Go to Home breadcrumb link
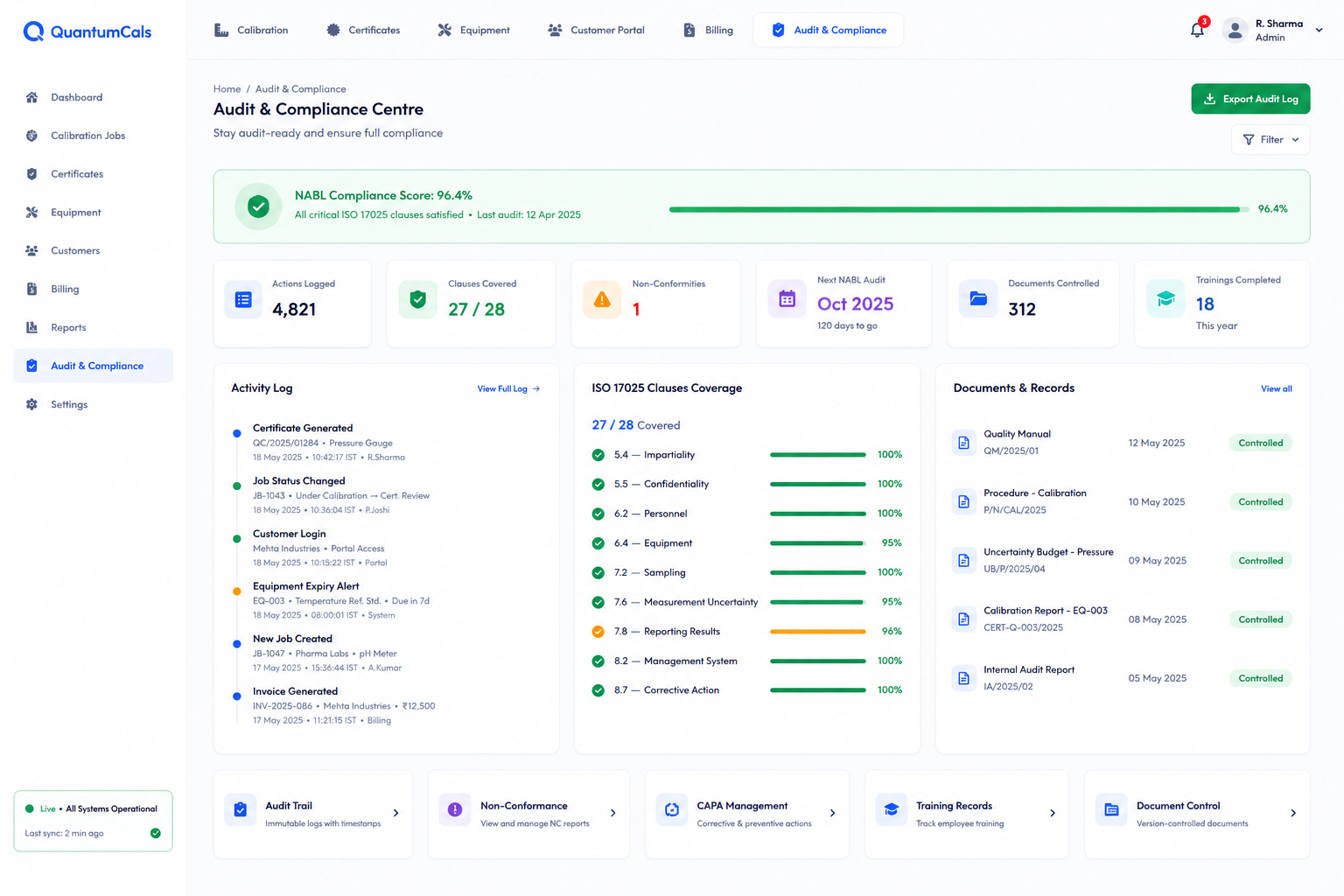The height and width of the screenshot is (896, 1344). coord(227,89)
